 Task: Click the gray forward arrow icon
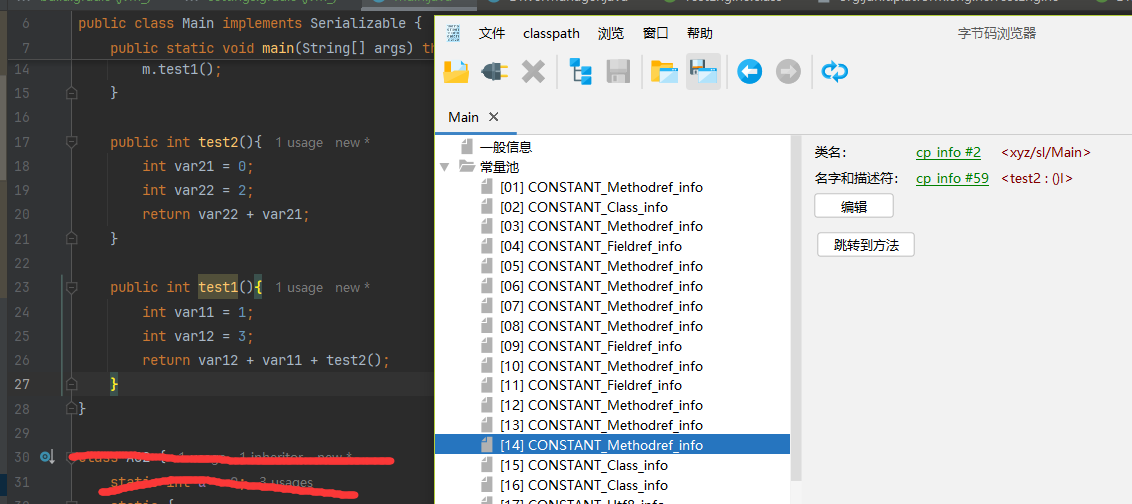(x=788, y=72)
